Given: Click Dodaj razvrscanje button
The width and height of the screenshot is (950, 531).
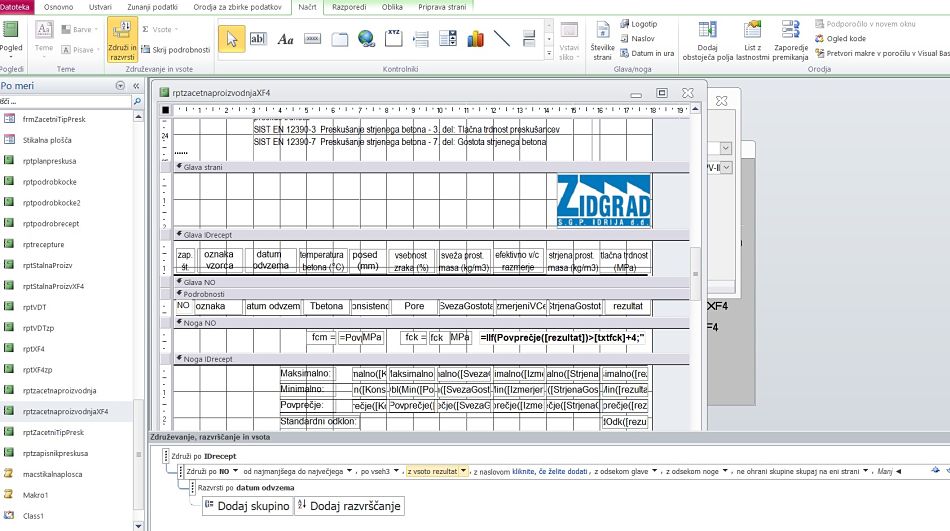Looking at the screenshot, I should click(x=349, y=506).
